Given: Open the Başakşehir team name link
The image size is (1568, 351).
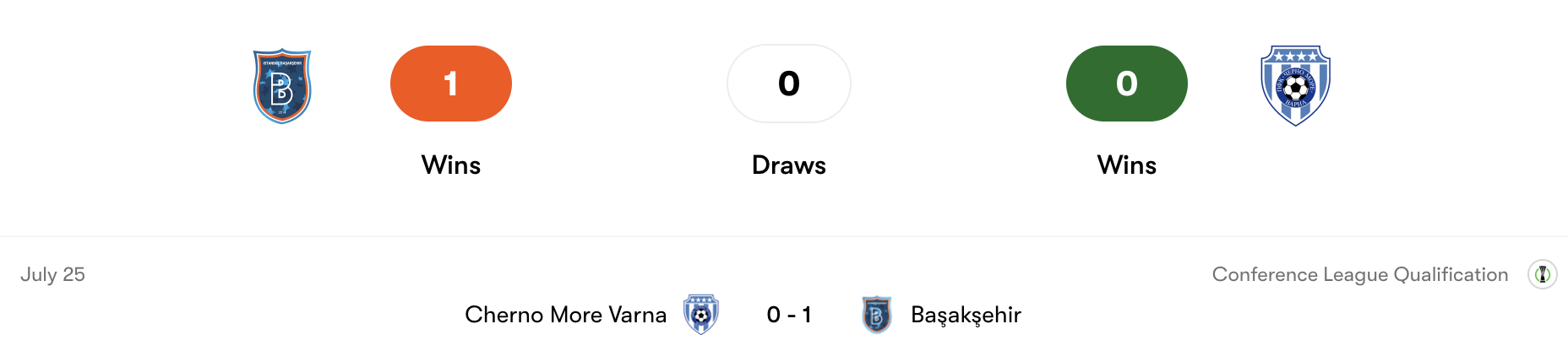Looking at the screenshot, I should [966, 316].
